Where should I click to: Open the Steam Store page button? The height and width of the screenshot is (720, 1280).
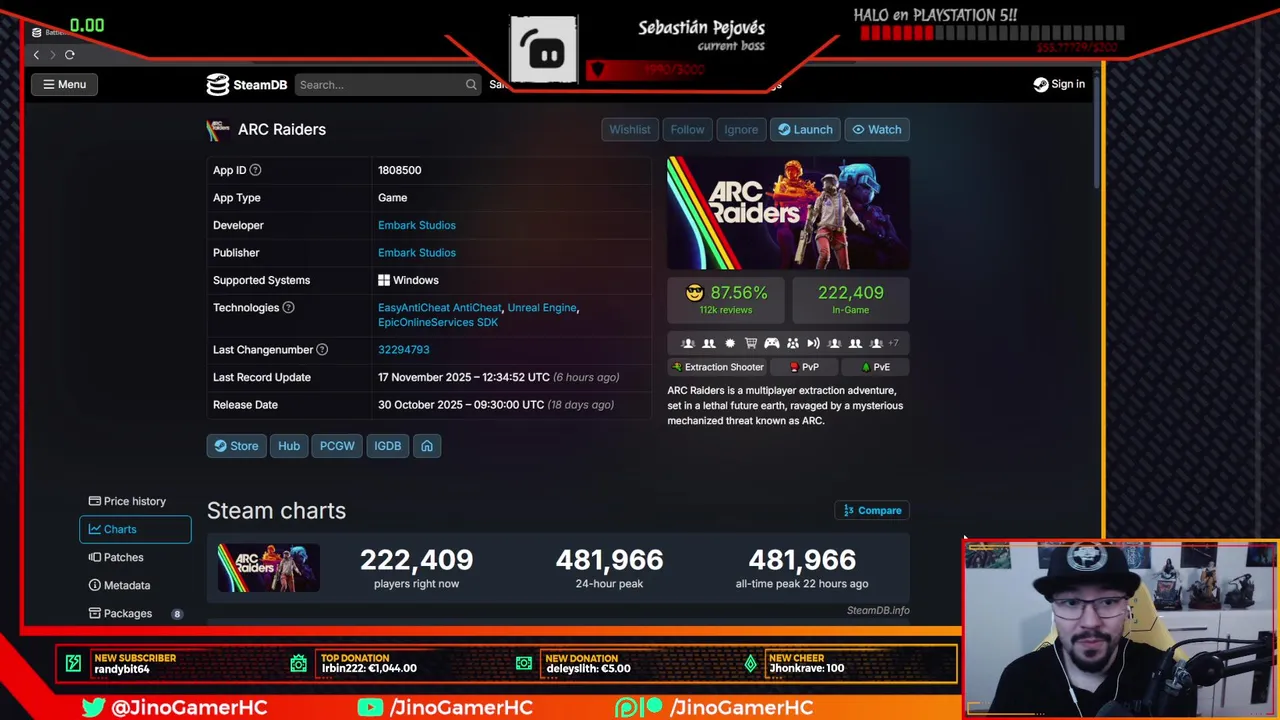coord(236,446)
